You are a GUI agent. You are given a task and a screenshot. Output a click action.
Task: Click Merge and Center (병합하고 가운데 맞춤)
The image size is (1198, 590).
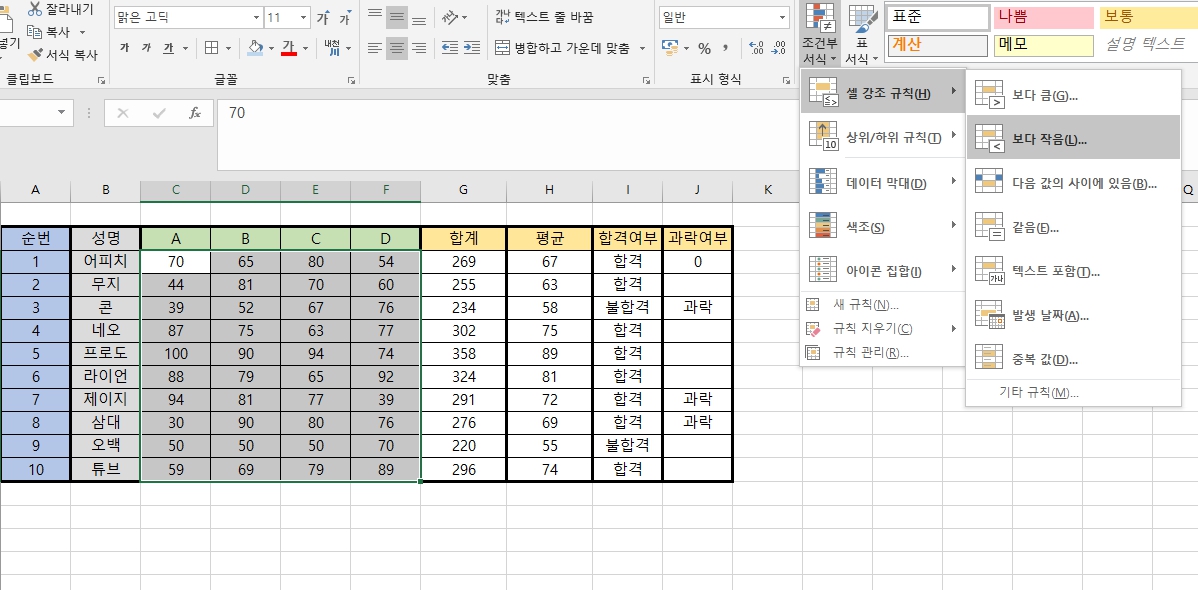pos(563,48)
